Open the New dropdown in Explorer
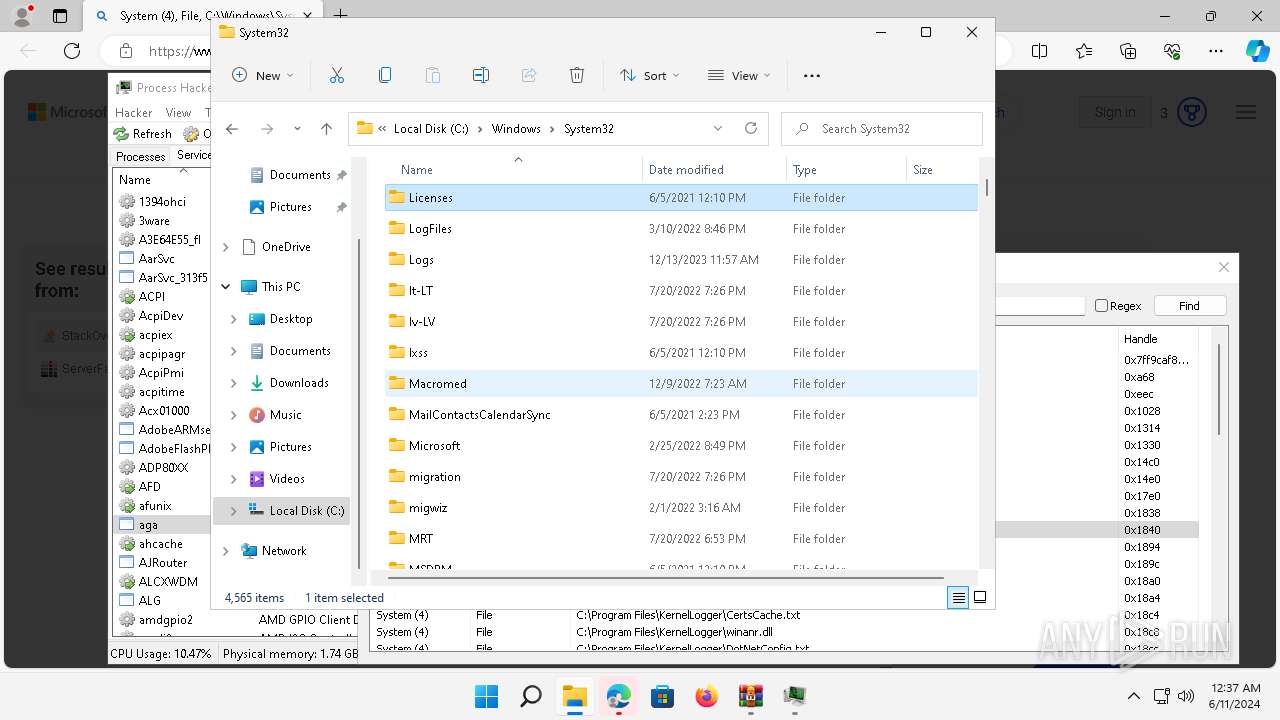Viewport: 1280px width, 720px height. [x=263, y=75]
